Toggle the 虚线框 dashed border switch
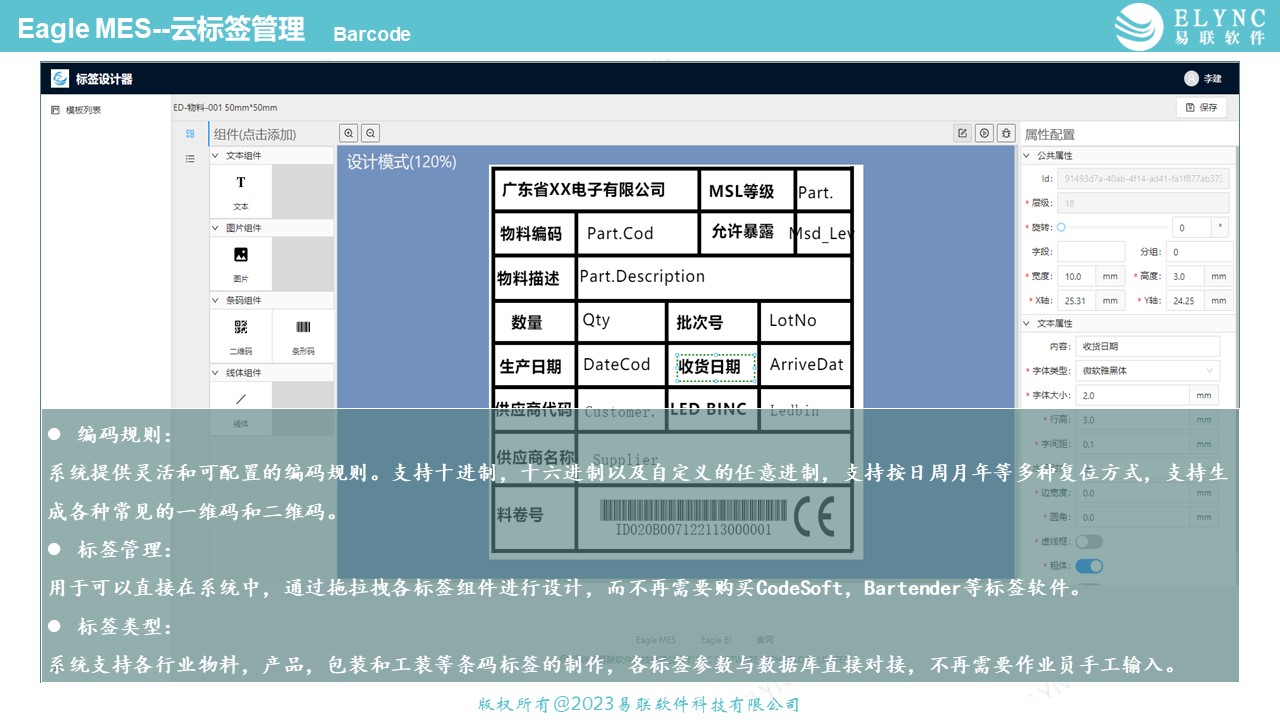Image resolution: width=1280 pixels, height=720 pixels. point(1089,542)
